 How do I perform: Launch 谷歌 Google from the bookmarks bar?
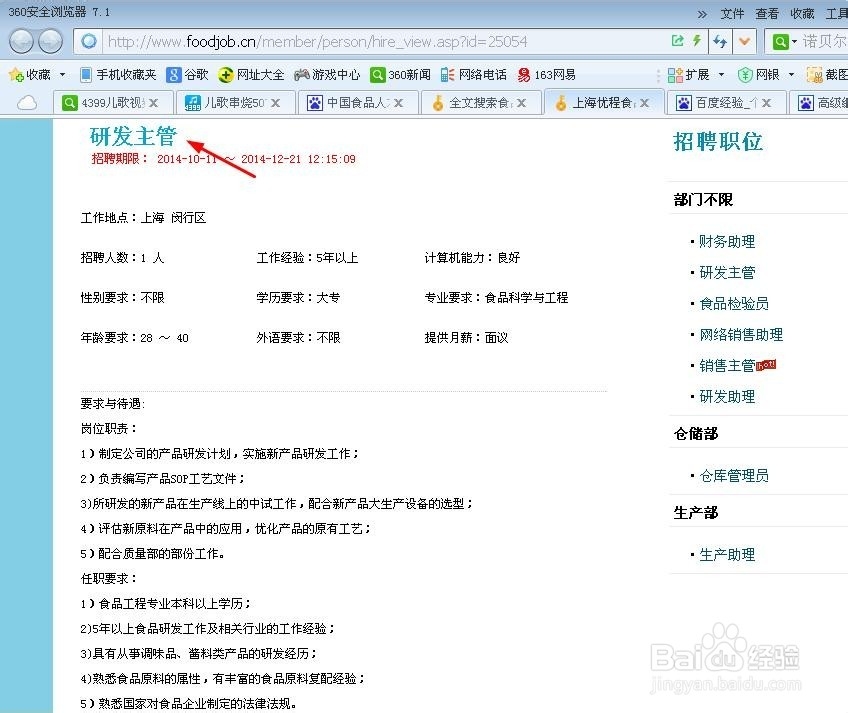(x=190, y=73)
